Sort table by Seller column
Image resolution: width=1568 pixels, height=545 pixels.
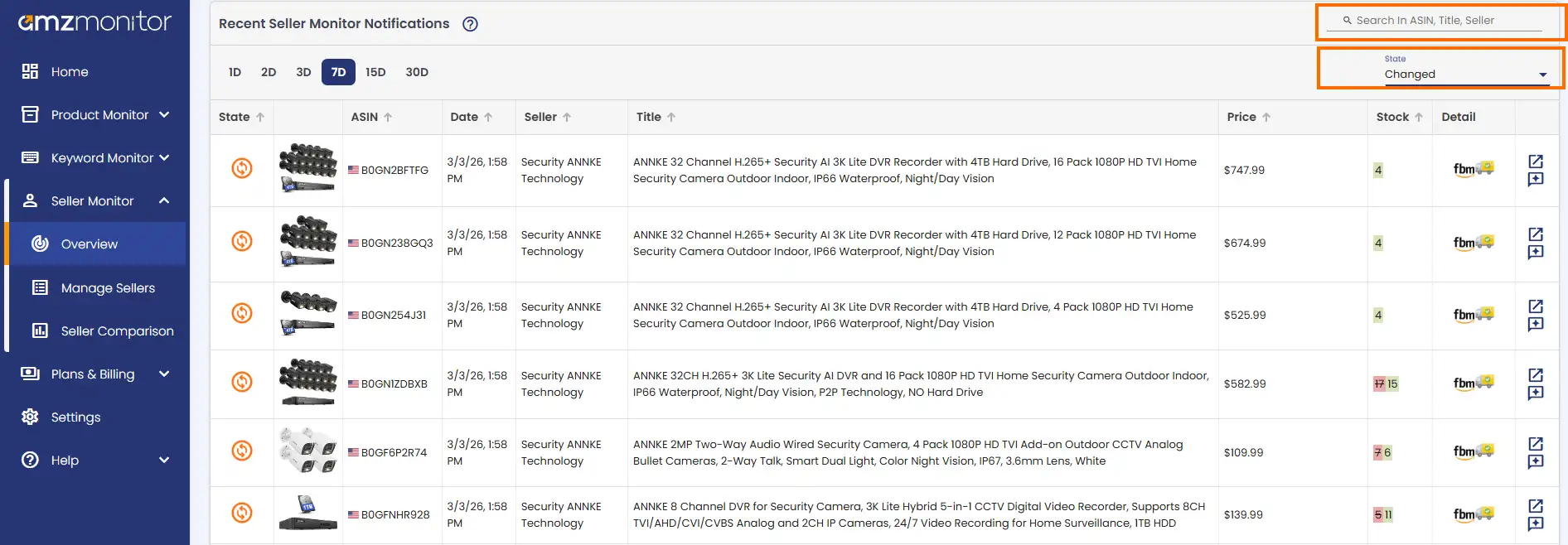tap(548, 117)
